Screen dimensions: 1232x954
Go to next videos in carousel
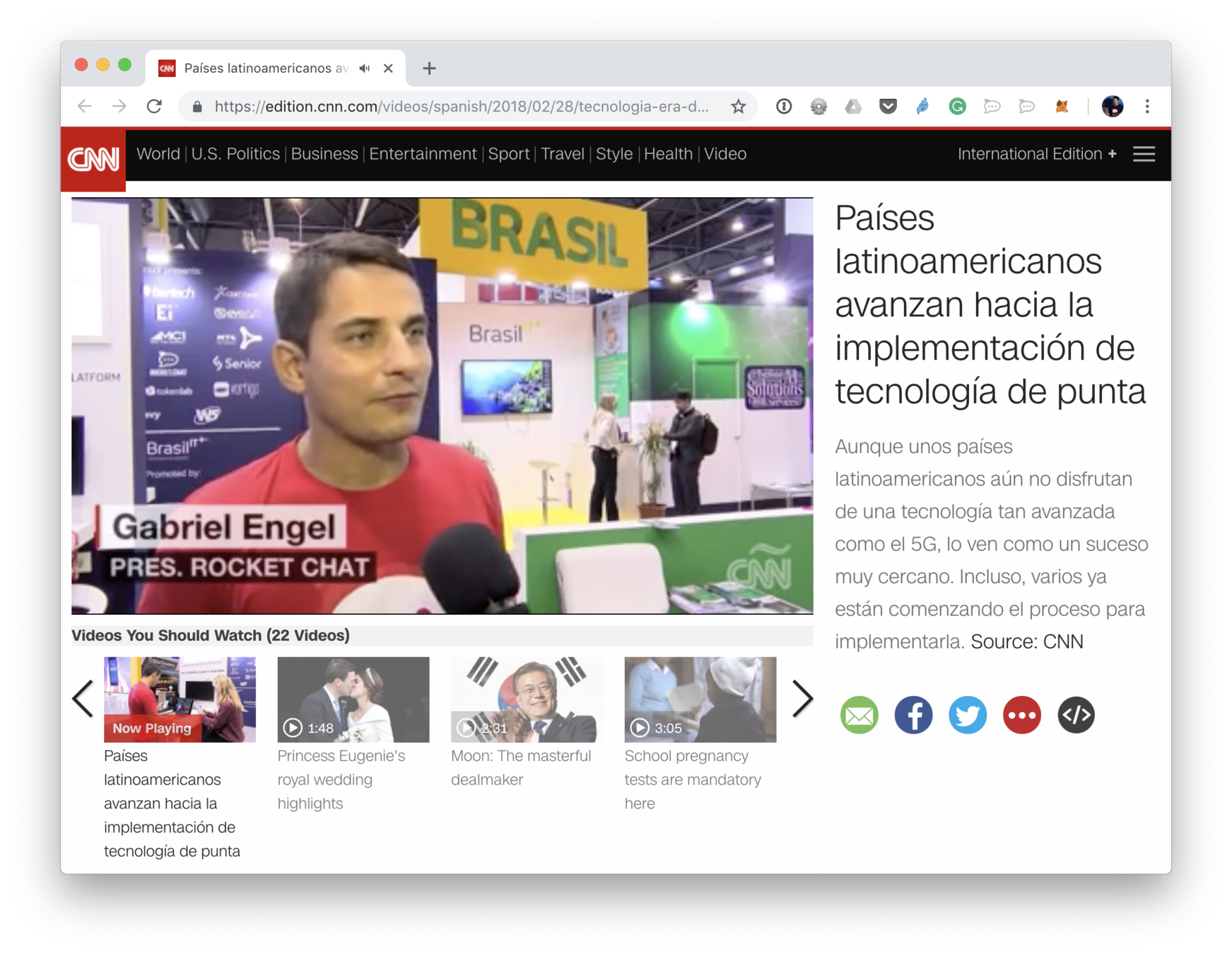coord(802,699)
